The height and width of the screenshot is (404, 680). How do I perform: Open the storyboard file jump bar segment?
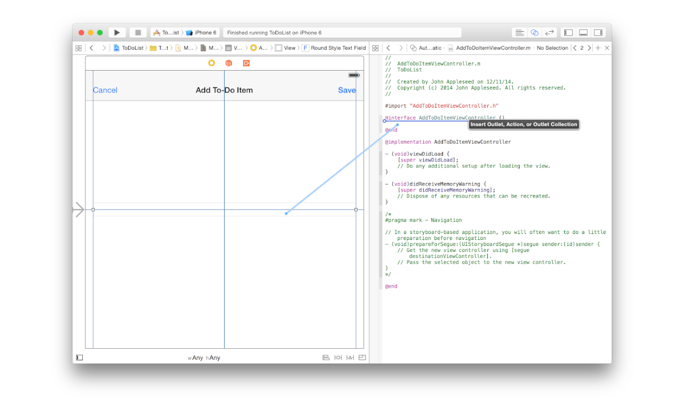[x=184, y=48]
